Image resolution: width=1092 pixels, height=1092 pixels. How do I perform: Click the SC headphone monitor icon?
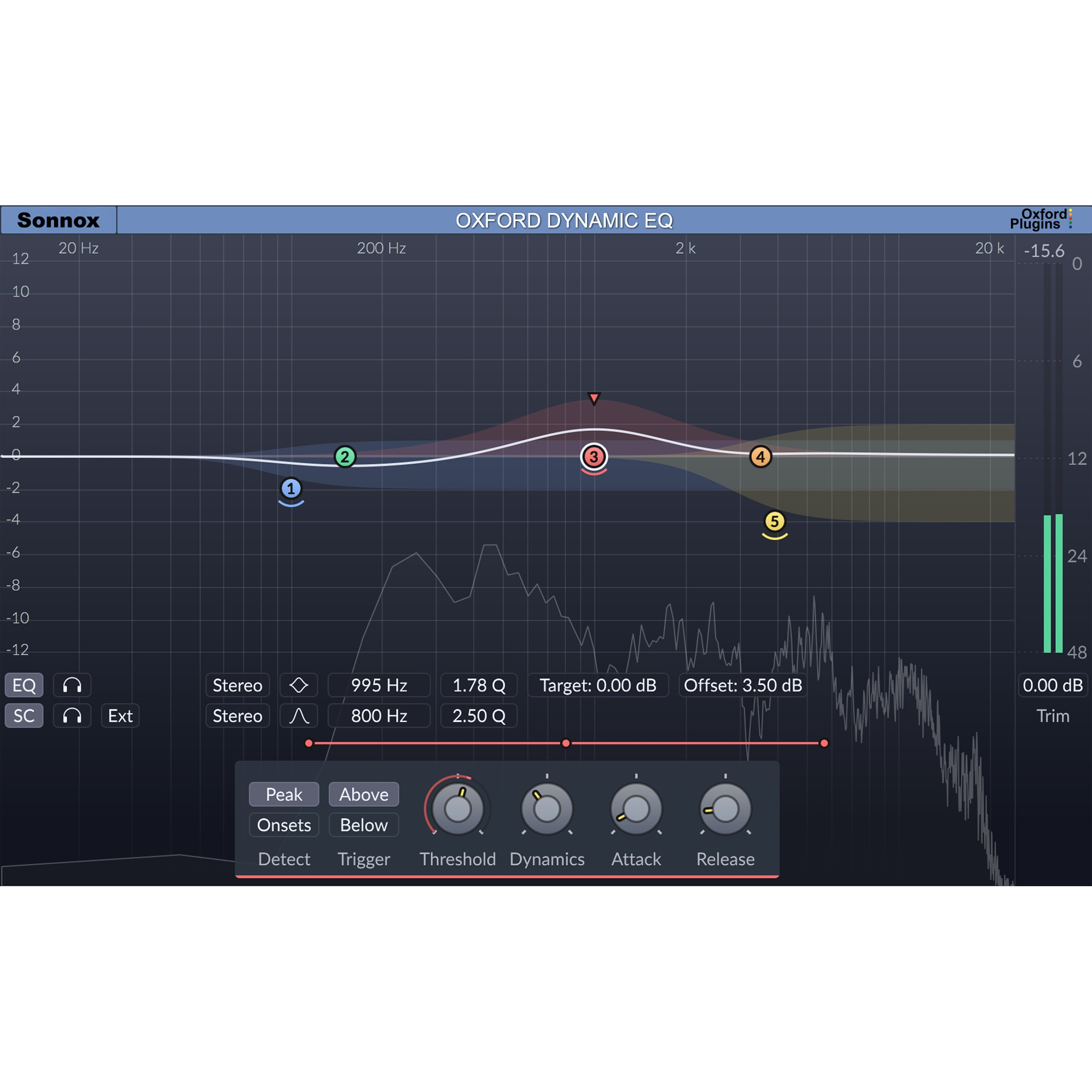click(x=72, y=716)
